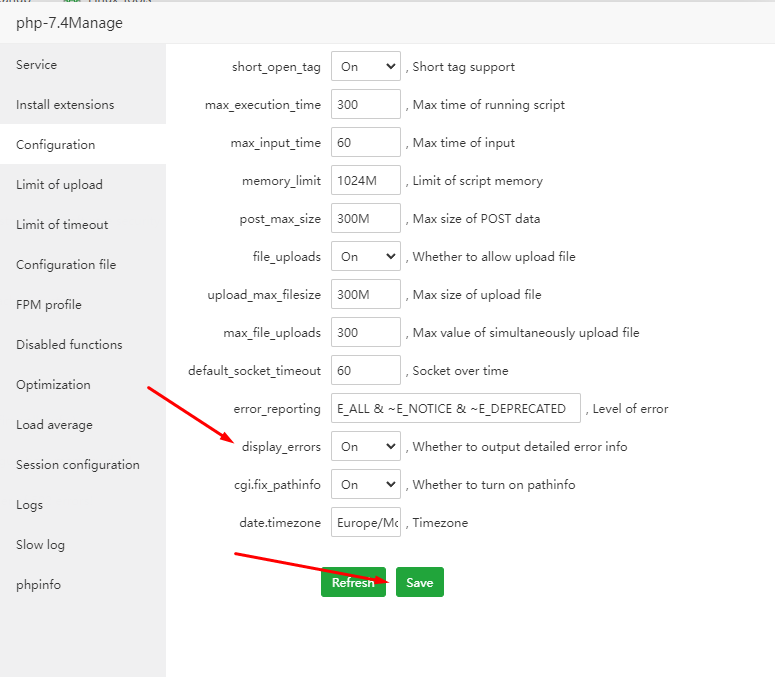The image size is (775, 677).
Task: Click the Refresh button
Action: pos(353,582)
